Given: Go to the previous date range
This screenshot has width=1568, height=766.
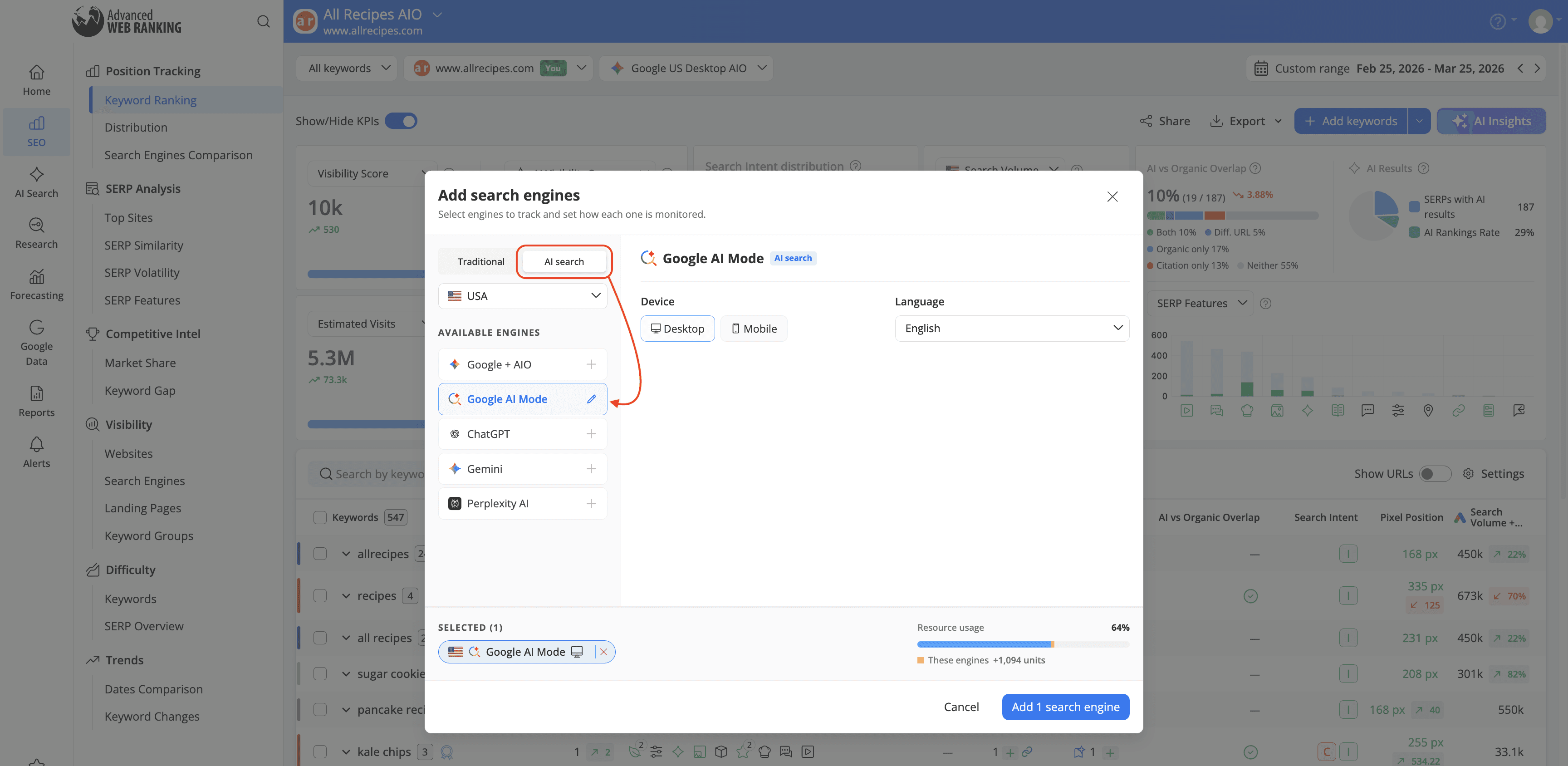Looking at the screenshot, I should (x=1520, y=68).
